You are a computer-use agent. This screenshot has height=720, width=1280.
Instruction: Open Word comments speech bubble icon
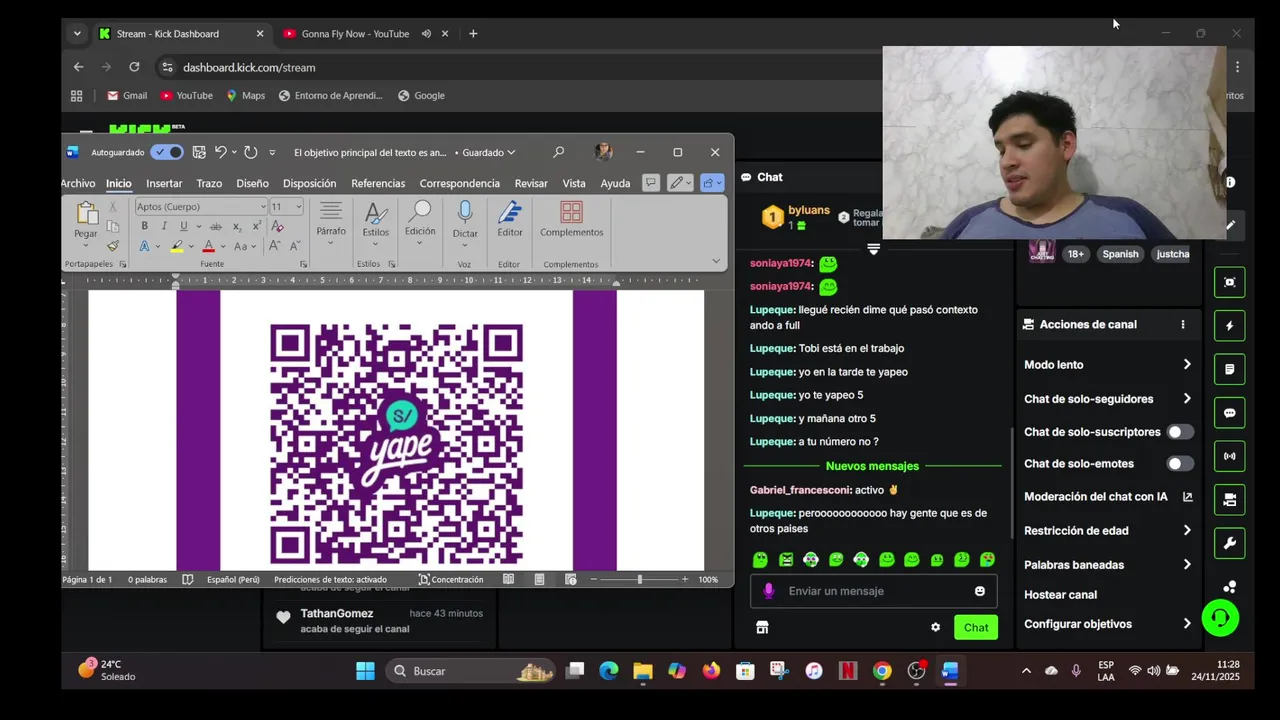(650, 183)
